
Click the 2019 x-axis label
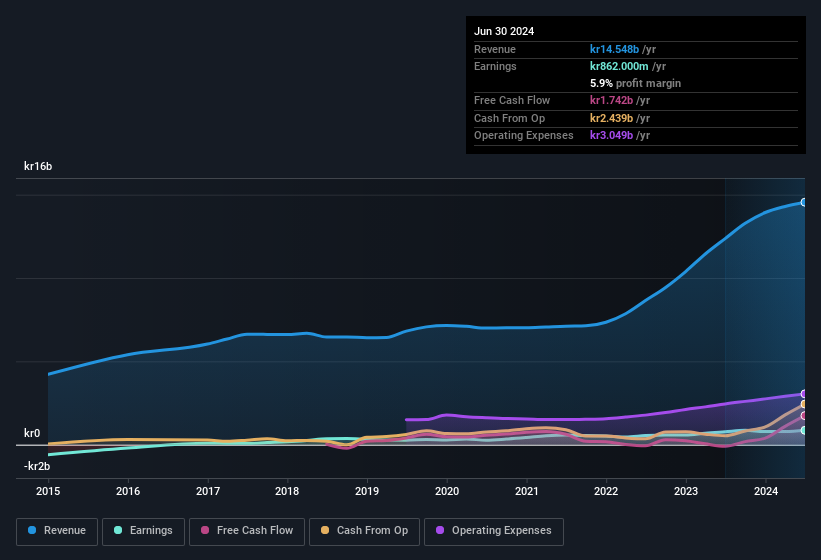coord(367,491)
